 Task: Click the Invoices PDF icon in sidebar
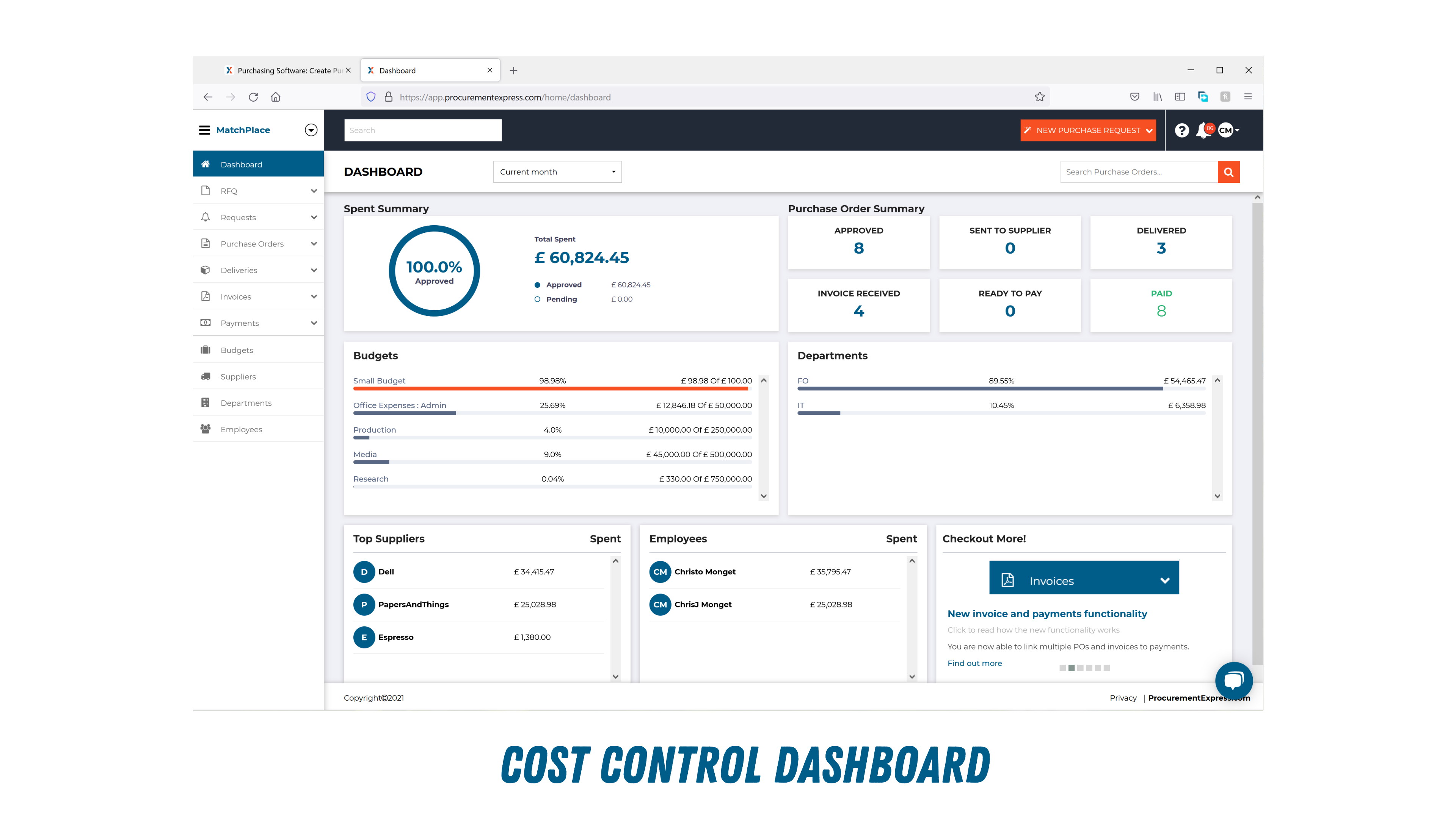tap(205, 296)
